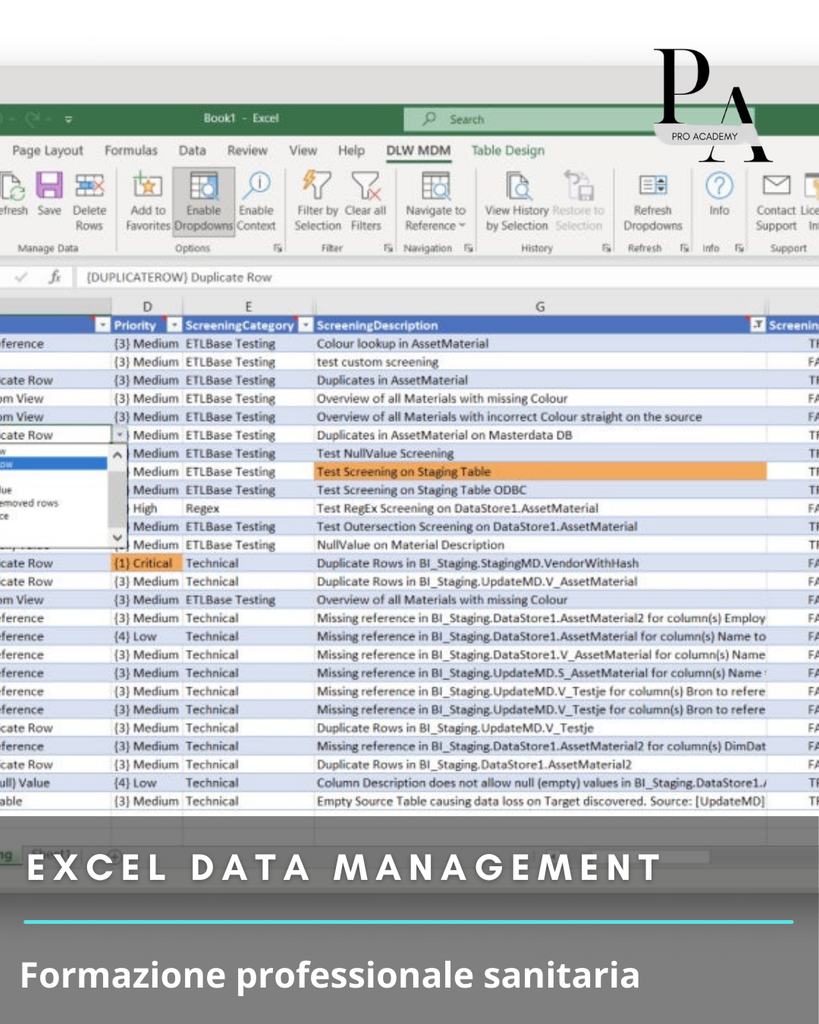
Task: Click 'Duplicate Rows in BI_Staging.StagingMD.VendorWithHash' cell
Action: pyautogui.click(x=540, y=563)
